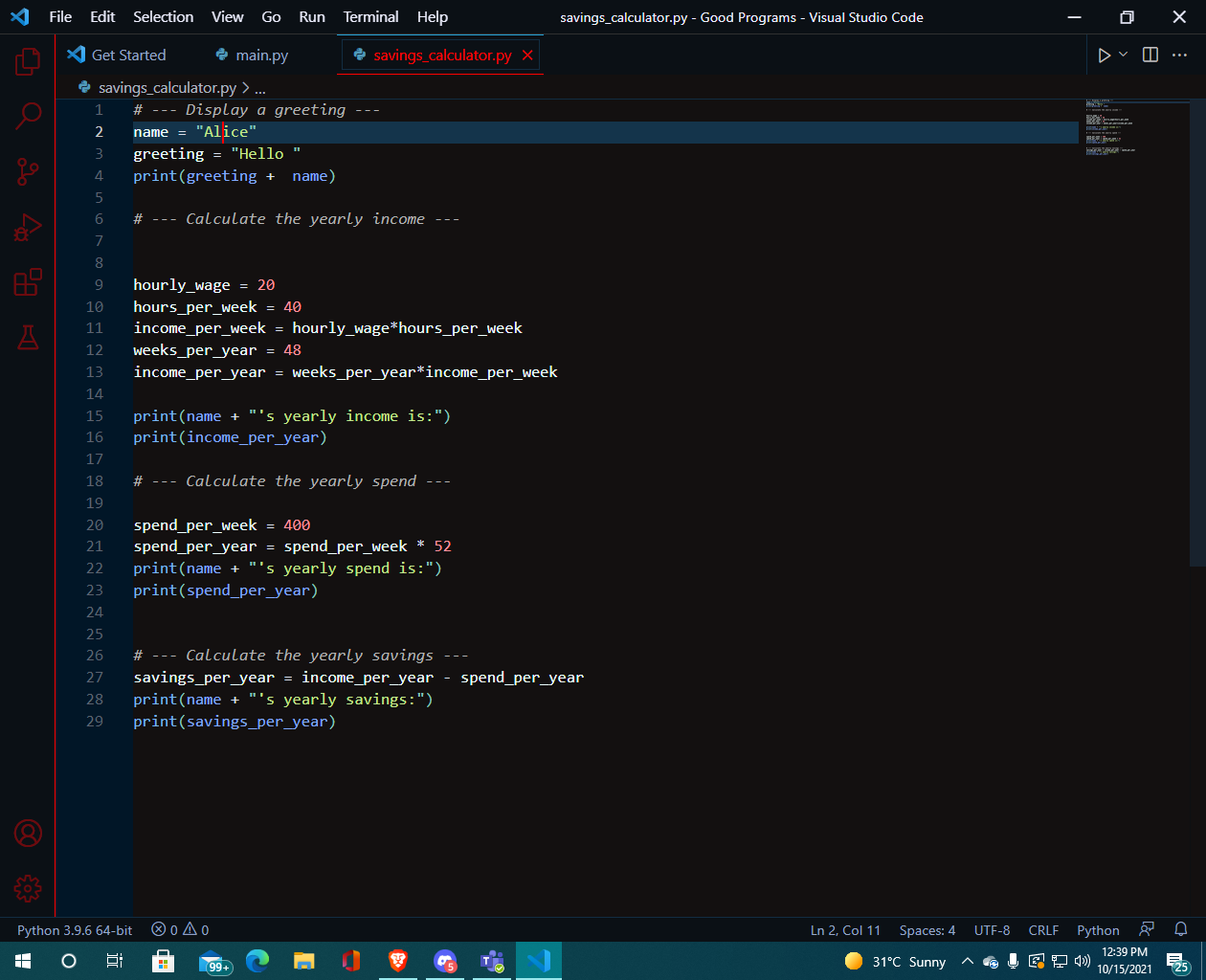
Task: Click the value 48 for weeks_per_year
Action: coord(292,350)
